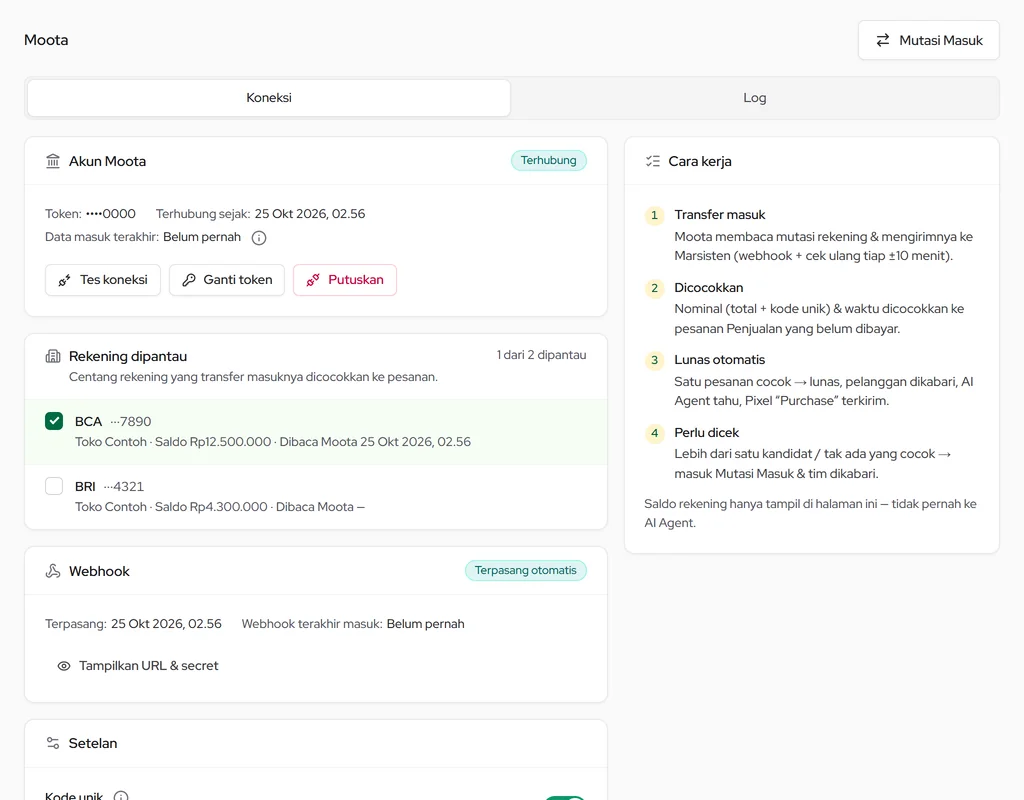Viewport: 1024px width, 800px height.
Task: Toggle the Kode unik switch
Action: coord(565,797)
